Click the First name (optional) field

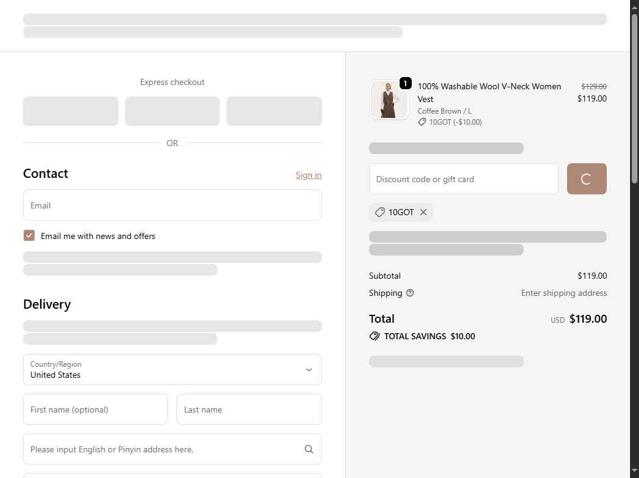coord(95,409)
